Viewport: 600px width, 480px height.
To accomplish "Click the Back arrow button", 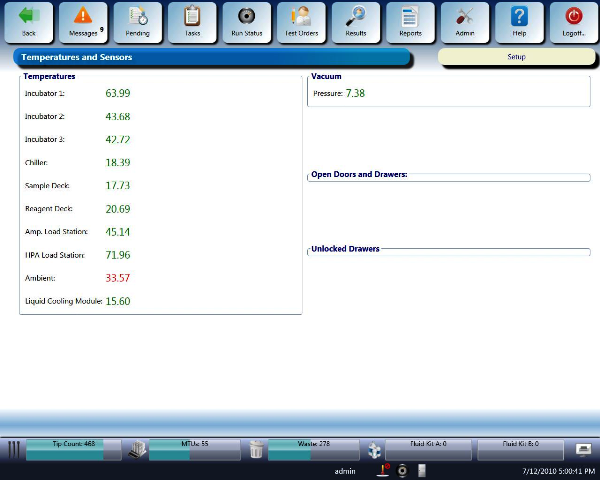I will (28, 22).
